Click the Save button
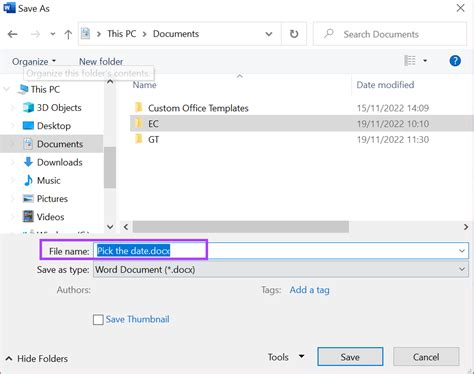Viewport: 474px width, 374px height. point(350,357)
